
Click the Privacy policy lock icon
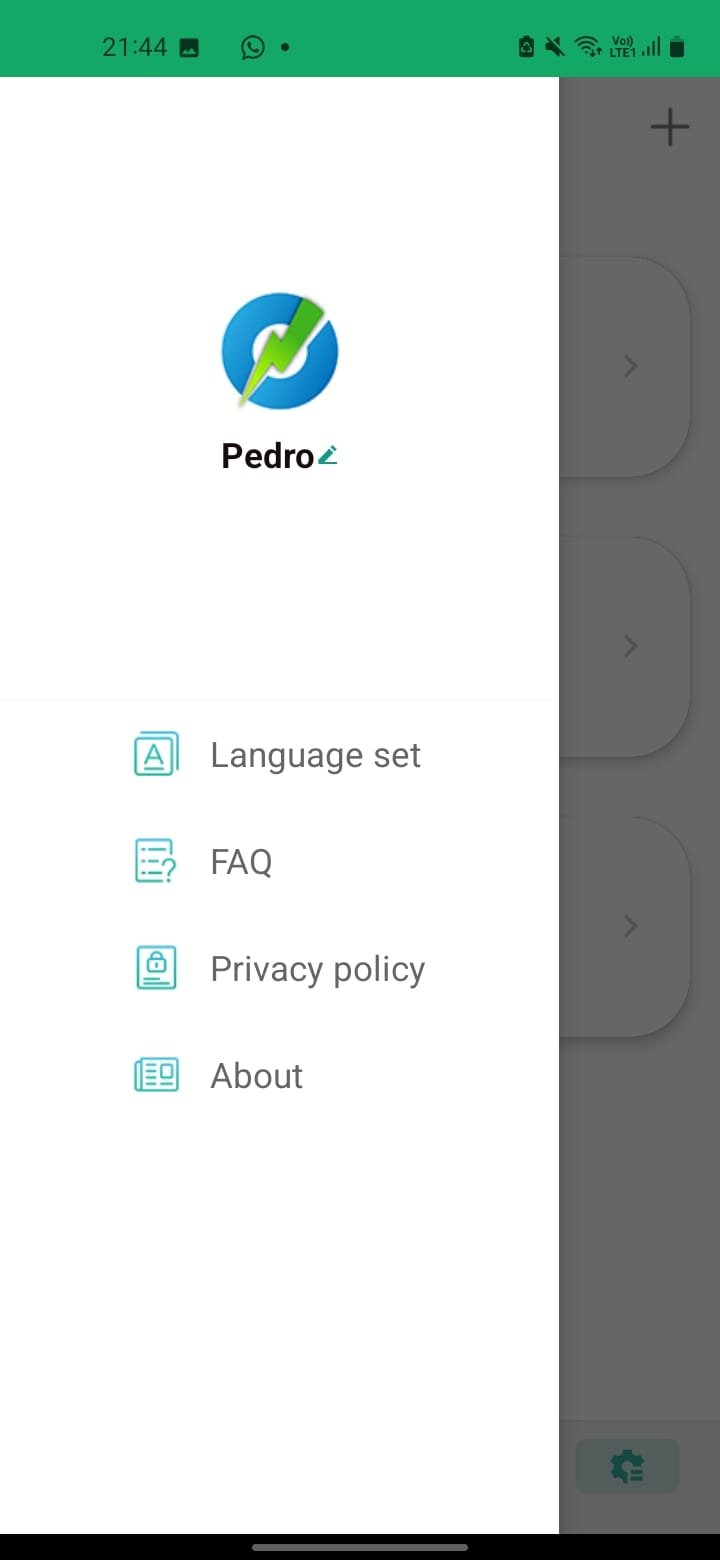pos(156,968)
